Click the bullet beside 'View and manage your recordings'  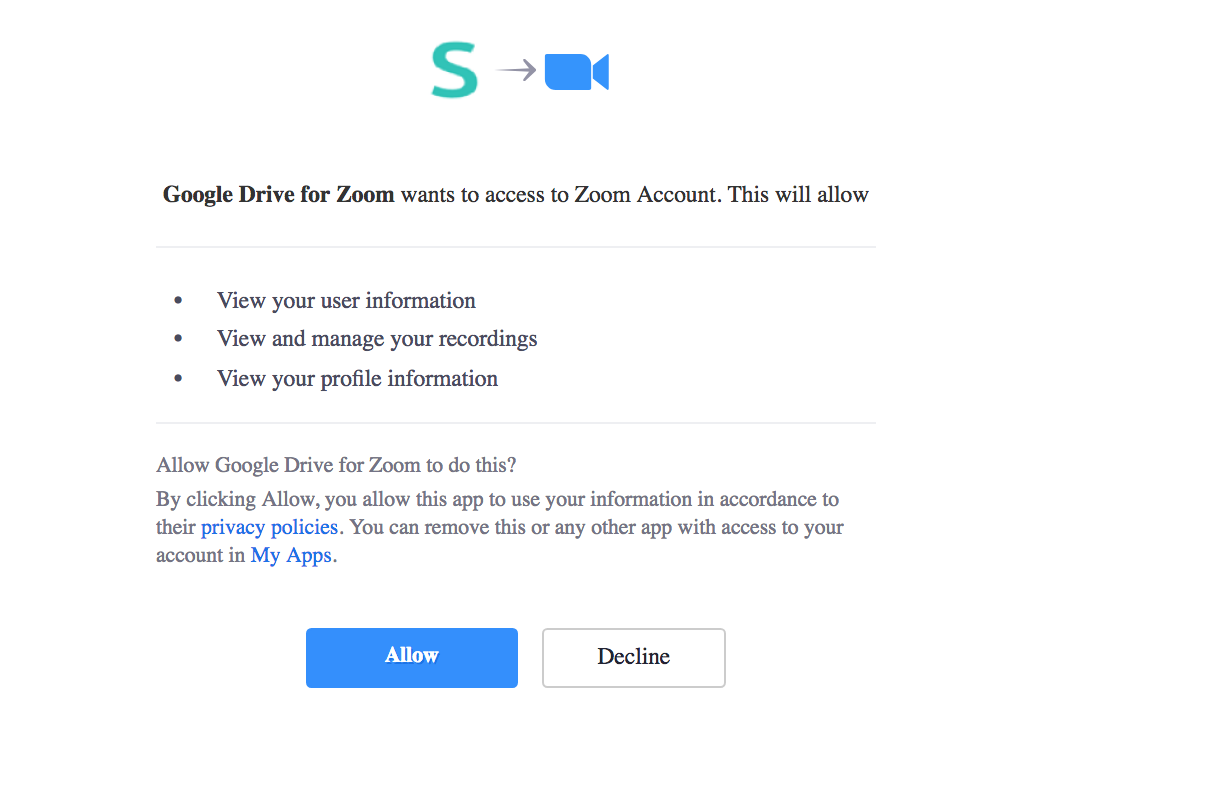179,339
